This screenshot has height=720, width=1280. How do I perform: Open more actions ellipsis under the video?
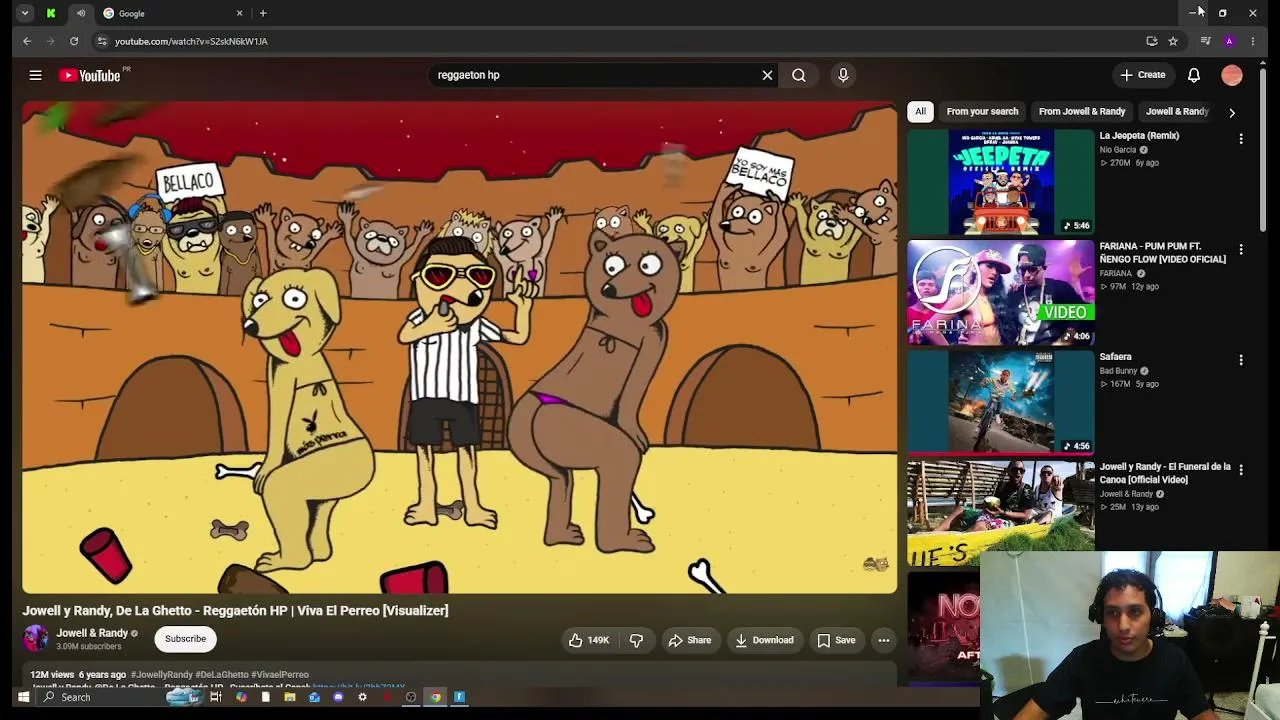click(x=884, y=640)
